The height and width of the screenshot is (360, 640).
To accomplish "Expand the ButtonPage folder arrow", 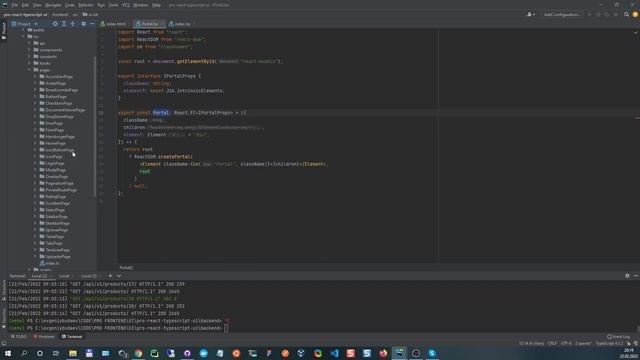I will (x=36, y=96).
